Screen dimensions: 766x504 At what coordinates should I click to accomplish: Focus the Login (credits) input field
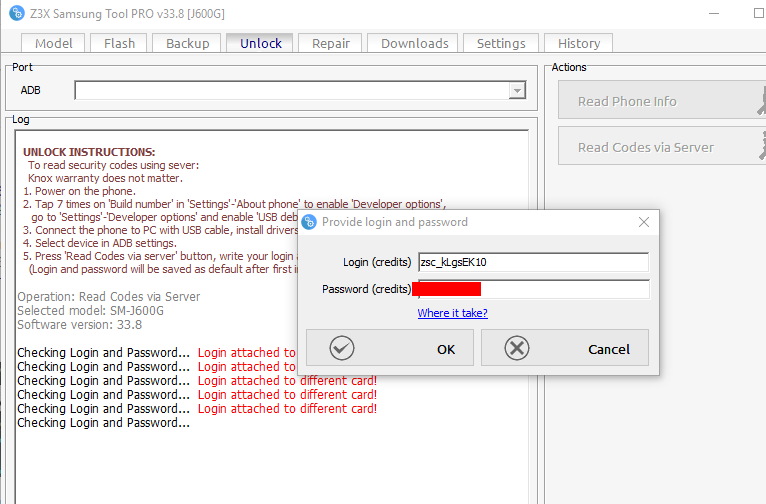533,262
